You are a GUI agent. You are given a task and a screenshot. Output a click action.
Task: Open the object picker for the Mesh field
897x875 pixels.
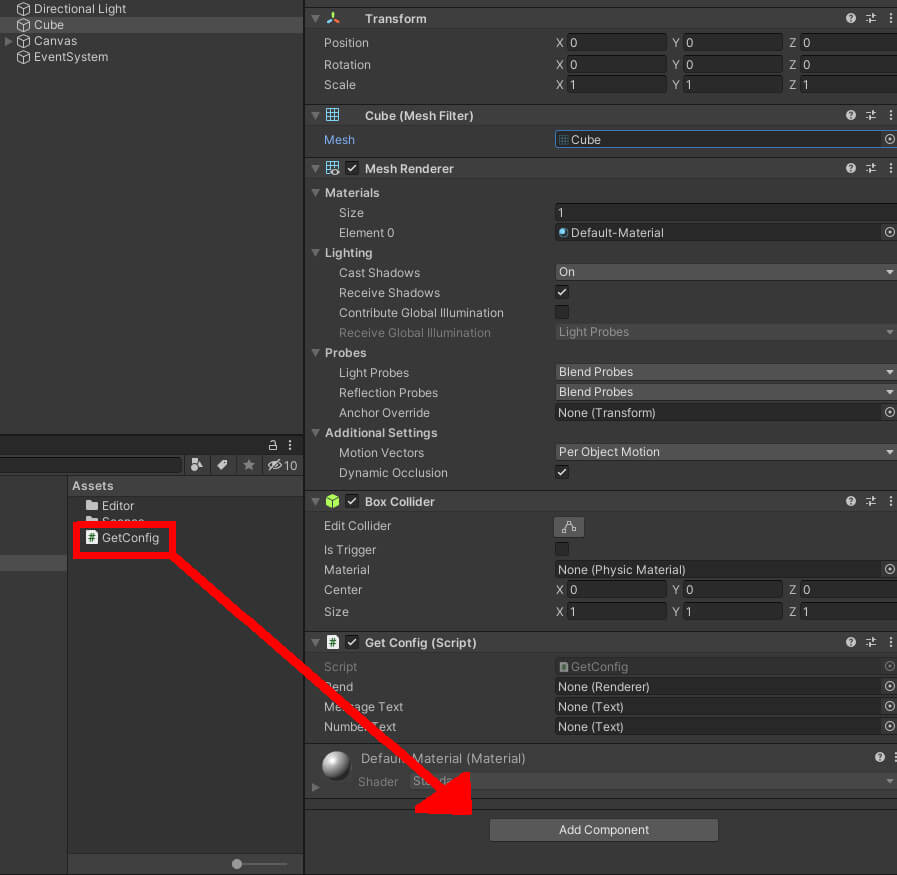click(x=889, y=140)
